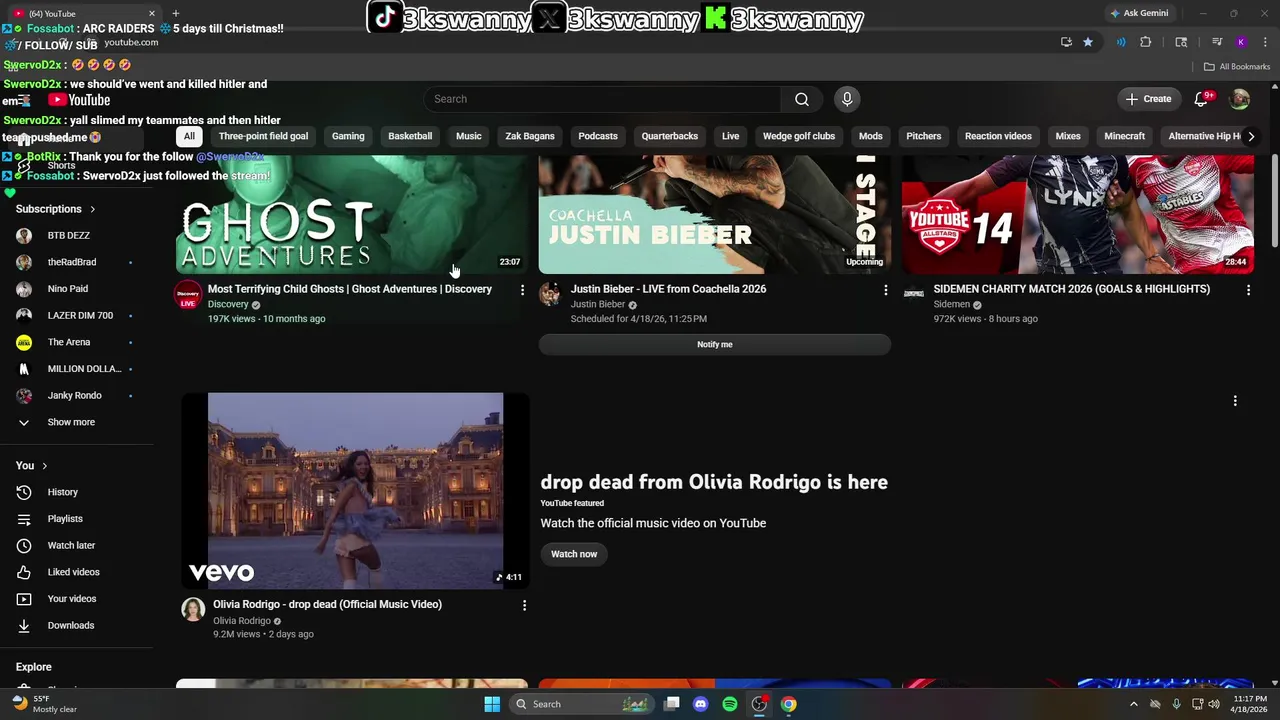
Task: Open All Bookmarks folder
Action: pos(1237,67)
